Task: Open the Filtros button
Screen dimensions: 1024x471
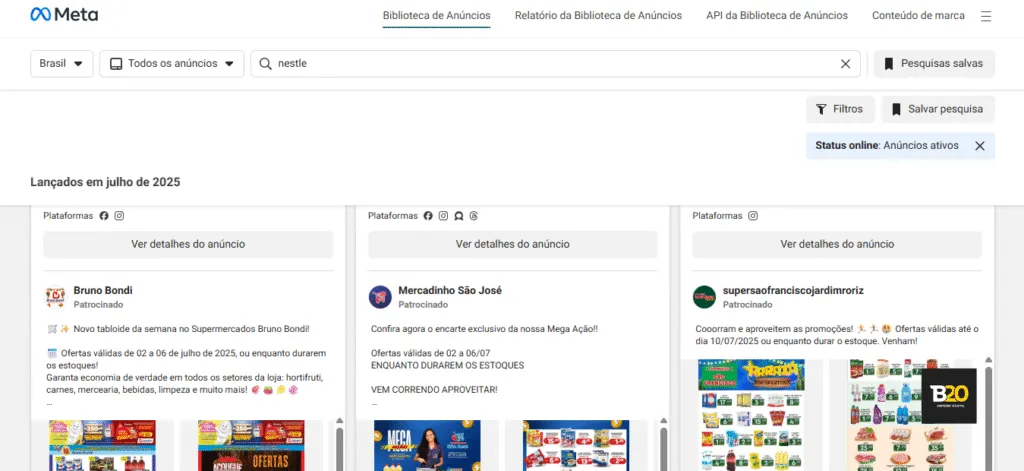Action: [x=840, y=109]
